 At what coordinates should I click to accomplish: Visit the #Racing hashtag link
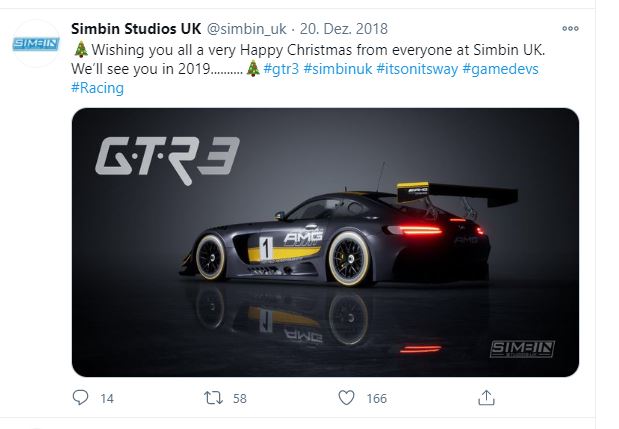pos(98,88)
